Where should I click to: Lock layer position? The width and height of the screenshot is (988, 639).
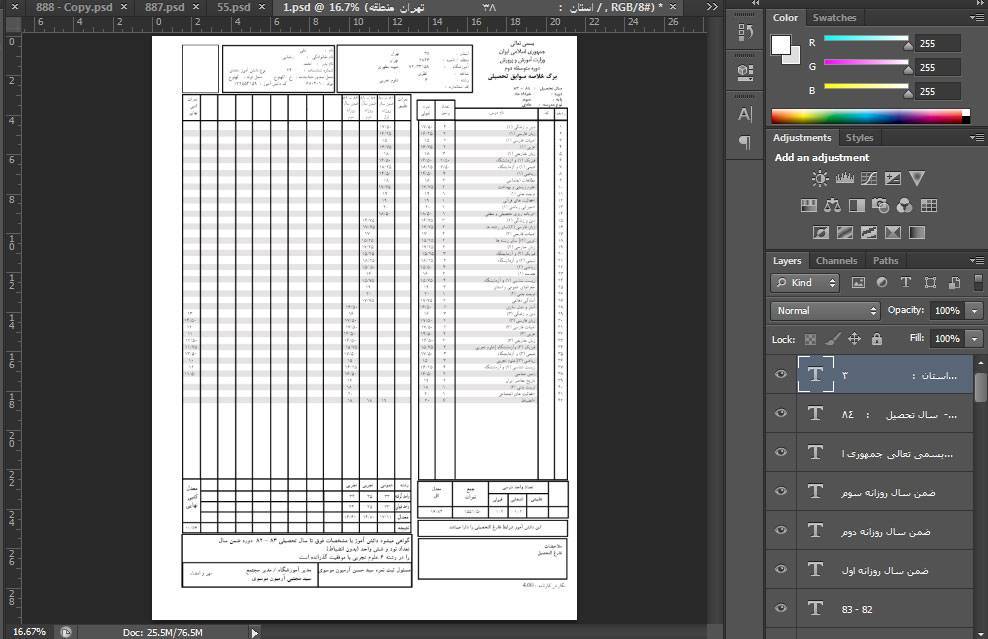(854, 339)
